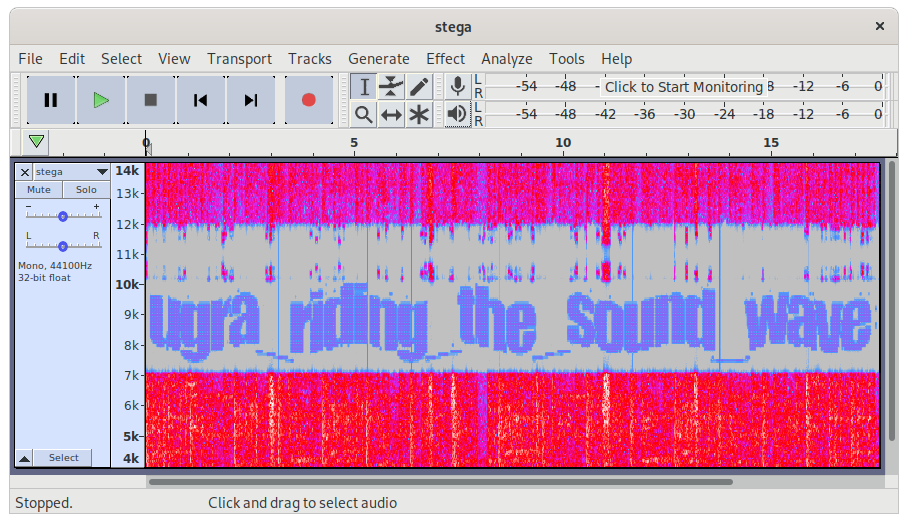This screenshot has height=523, width=908.
Task: Open the stega track name dropdown menu
Action: 71,172
